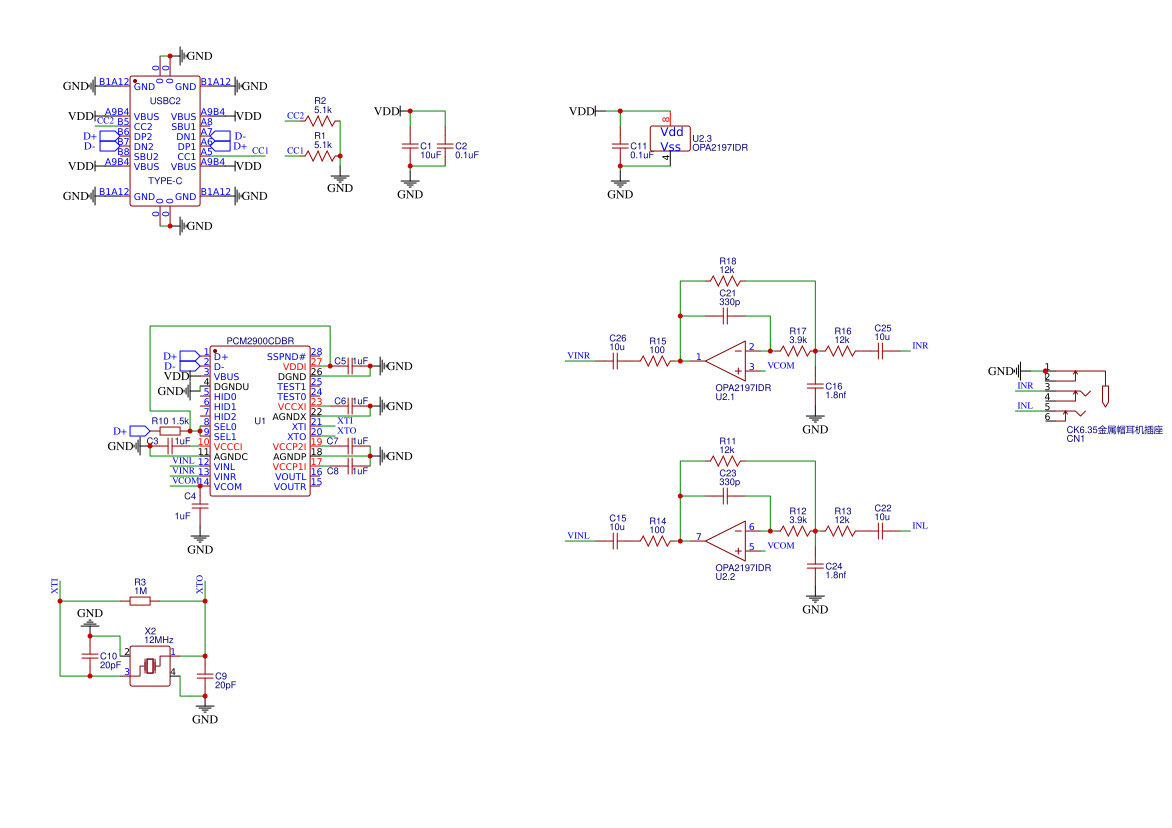Select resistor R17 3.9k
This screenshot has height=828, width=1172.
click(x=796, y=350)
